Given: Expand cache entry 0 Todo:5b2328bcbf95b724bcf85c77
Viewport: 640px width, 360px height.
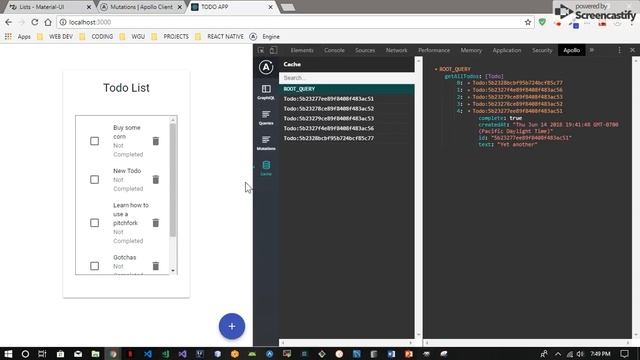Looking at the screenshot, I should [x=469, y=83].
